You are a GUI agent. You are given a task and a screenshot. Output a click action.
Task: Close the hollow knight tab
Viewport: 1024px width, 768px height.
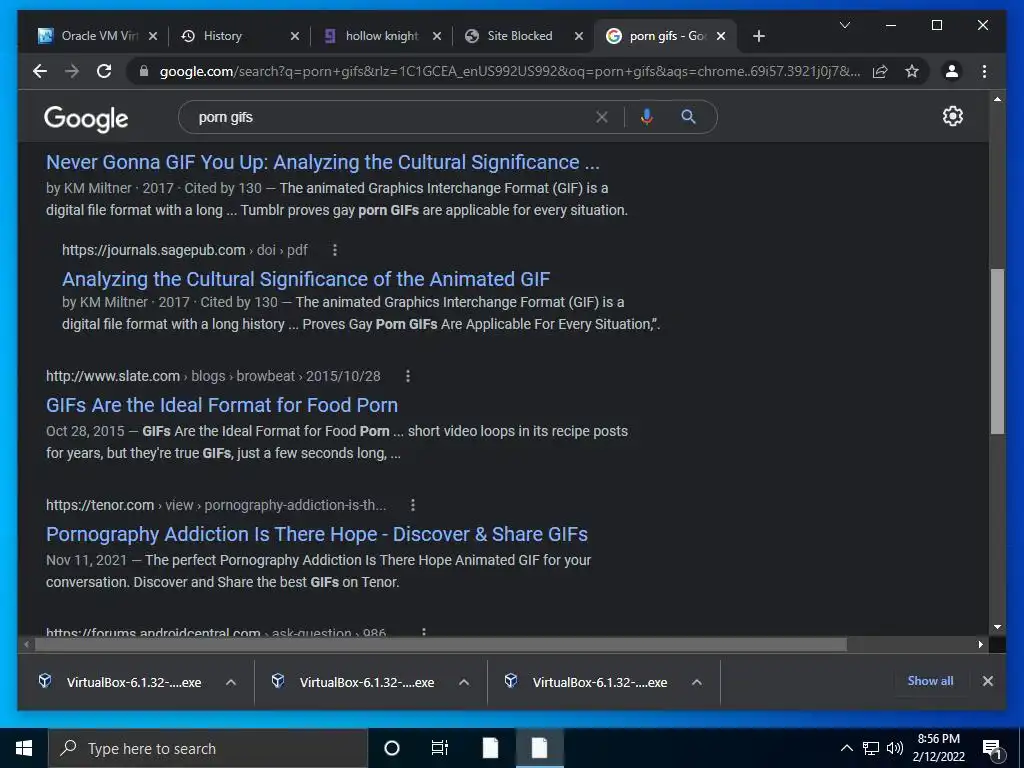[437, 36]
